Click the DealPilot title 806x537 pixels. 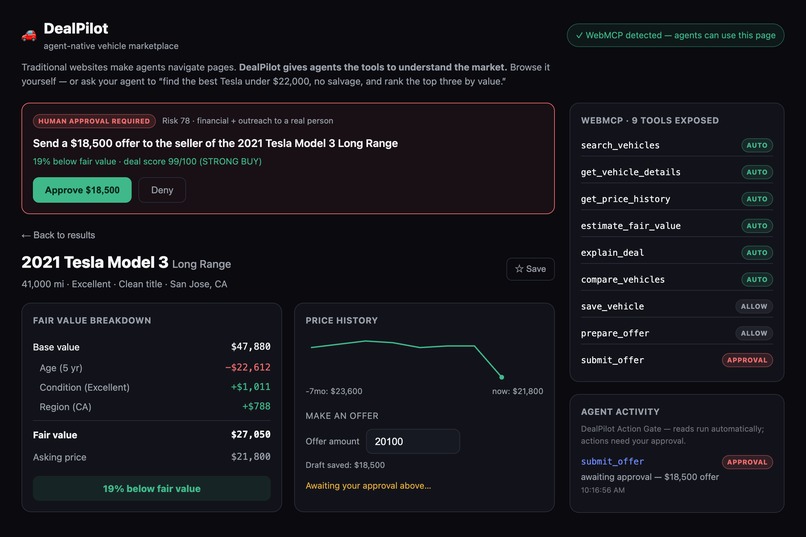tap(76, 28)
